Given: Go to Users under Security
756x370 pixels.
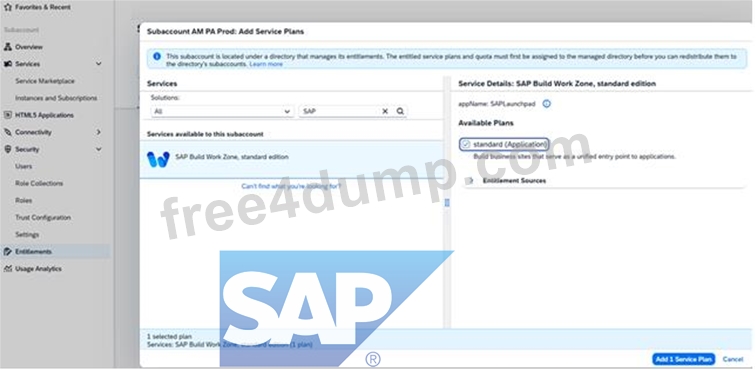Looking at the screenshot, I should coord(24,166).
